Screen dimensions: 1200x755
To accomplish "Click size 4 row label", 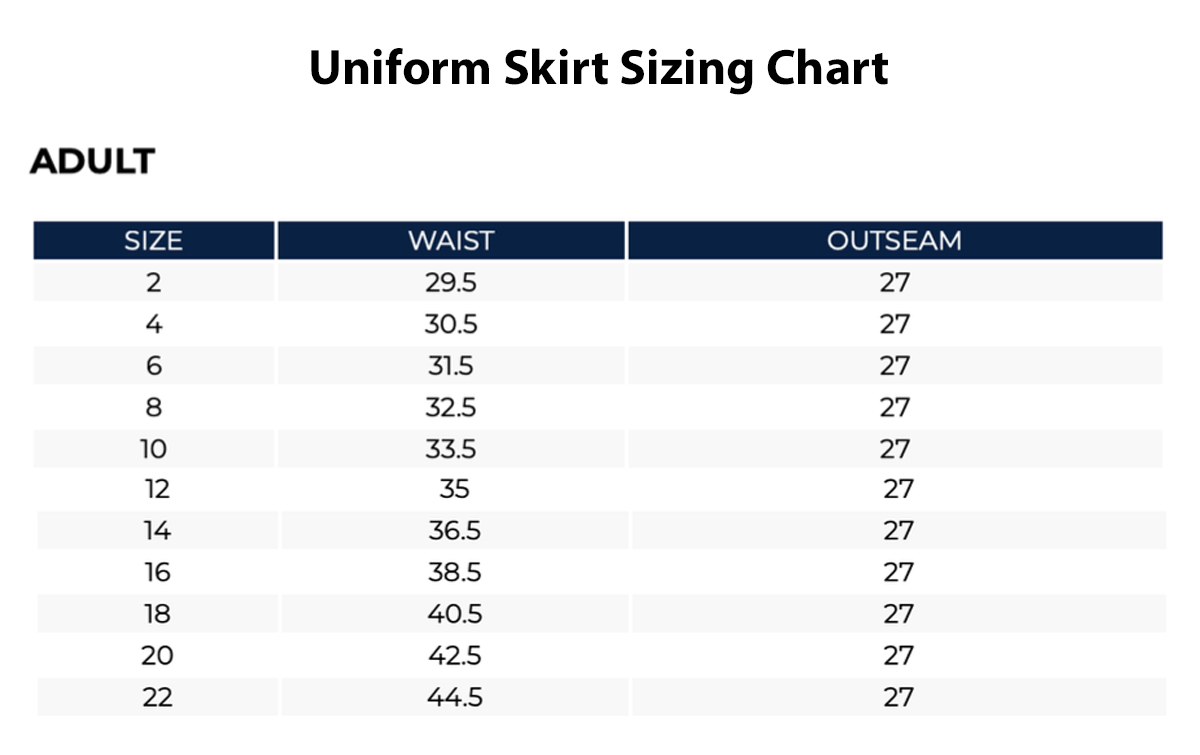I will point(153,324).
